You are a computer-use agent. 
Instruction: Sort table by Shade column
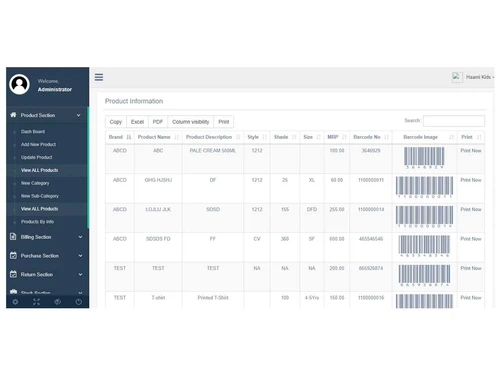[285, 137]
